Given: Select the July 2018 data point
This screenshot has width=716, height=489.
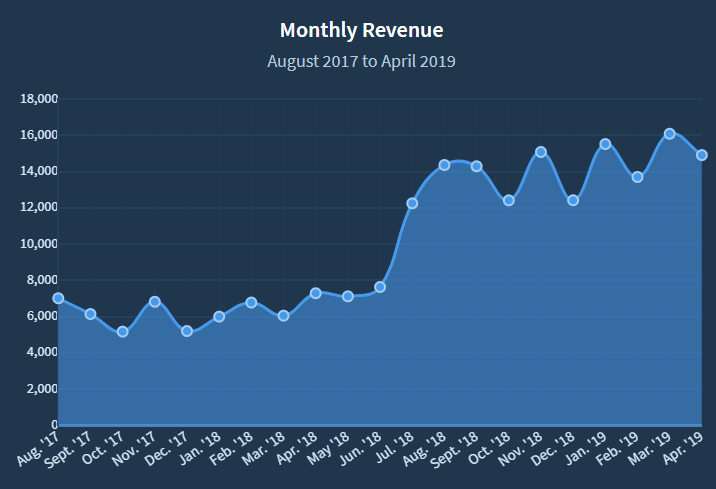Looking at the screenshot, I should 412,203.
